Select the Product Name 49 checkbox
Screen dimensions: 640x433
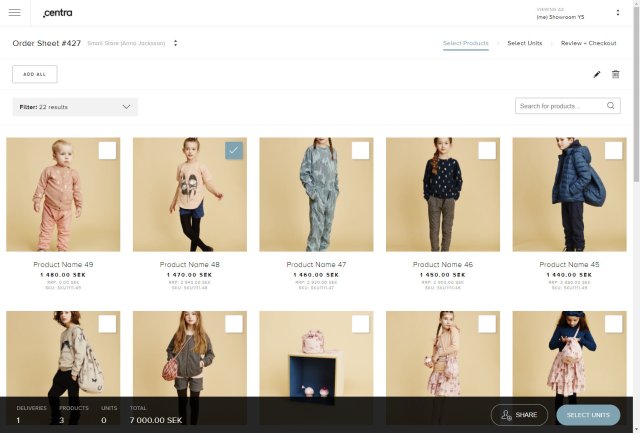point(107,150)
